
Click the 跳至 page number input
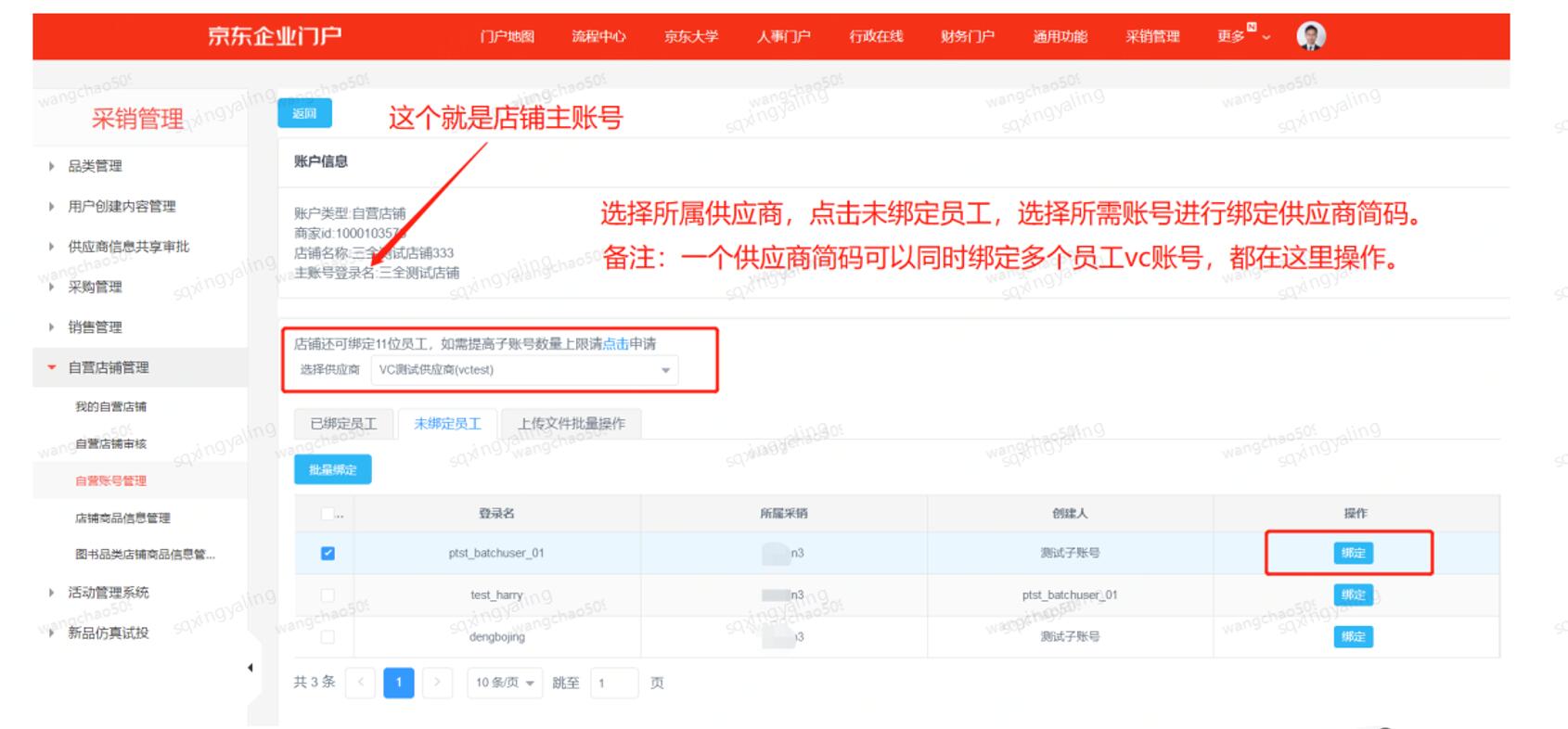click(x=613, y=683)
